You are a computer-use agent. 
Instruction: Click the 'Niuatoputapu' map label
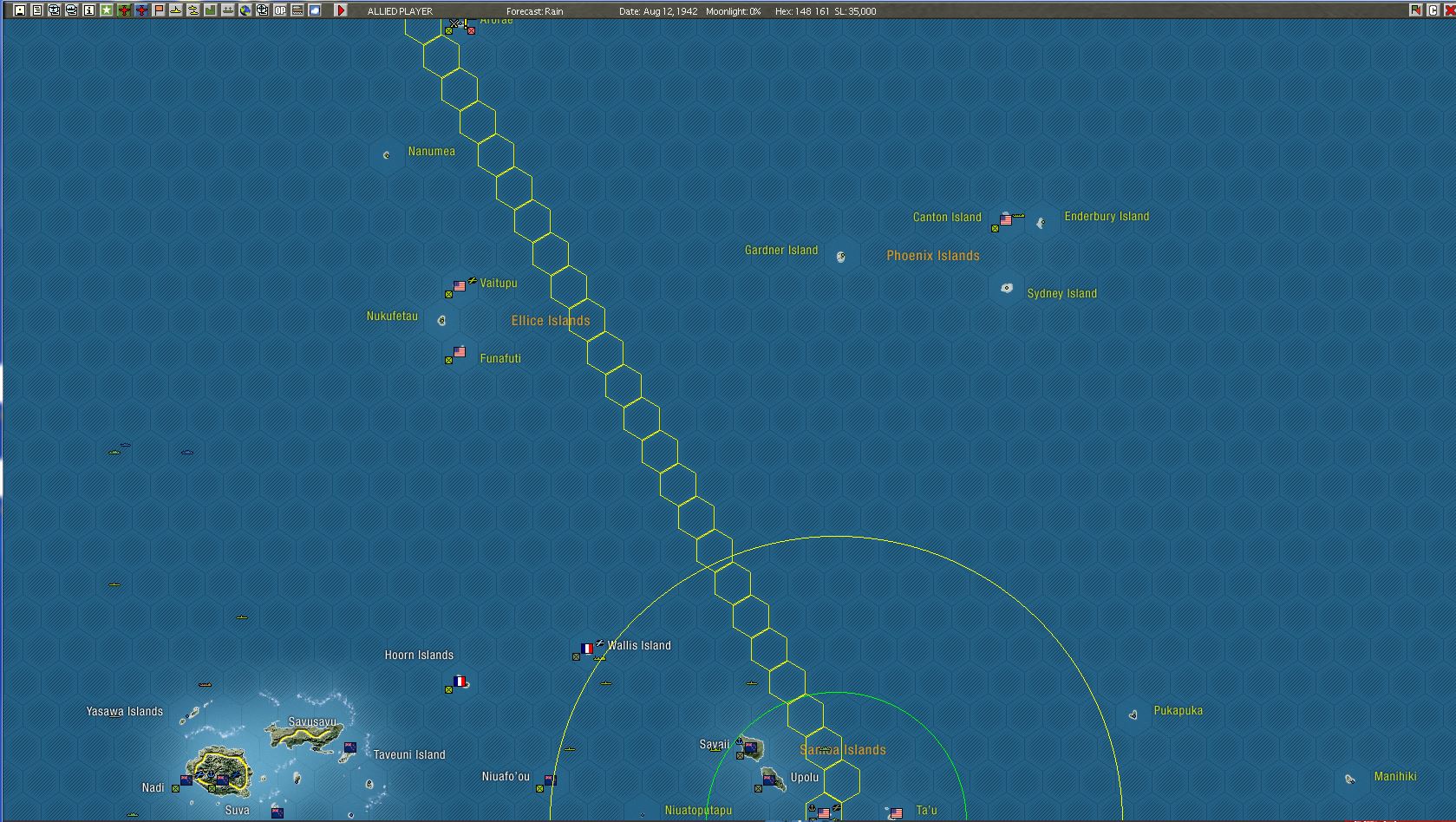coord(698,811)
